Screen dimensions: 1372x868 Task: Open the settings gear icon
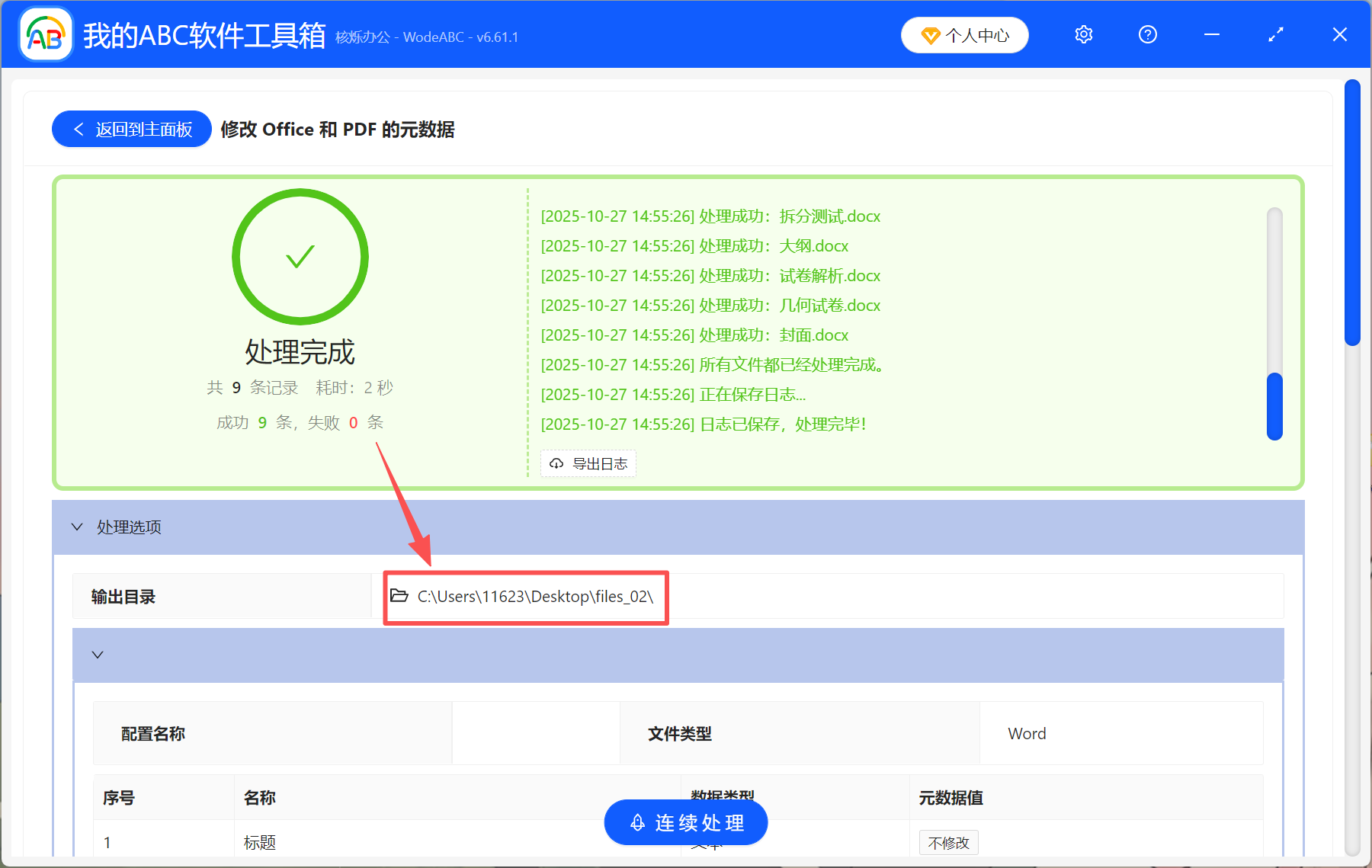coord(1083,35)
